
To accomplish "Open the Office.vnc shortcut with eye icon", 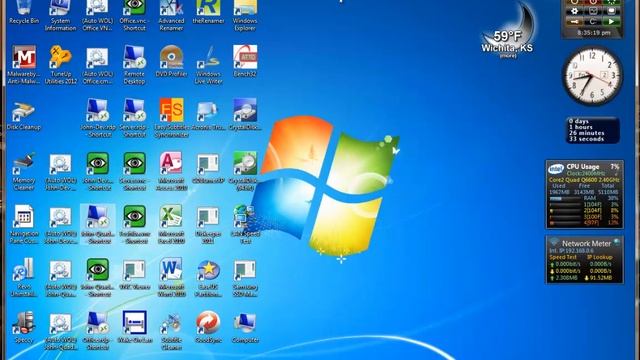I will click(134, 16).
